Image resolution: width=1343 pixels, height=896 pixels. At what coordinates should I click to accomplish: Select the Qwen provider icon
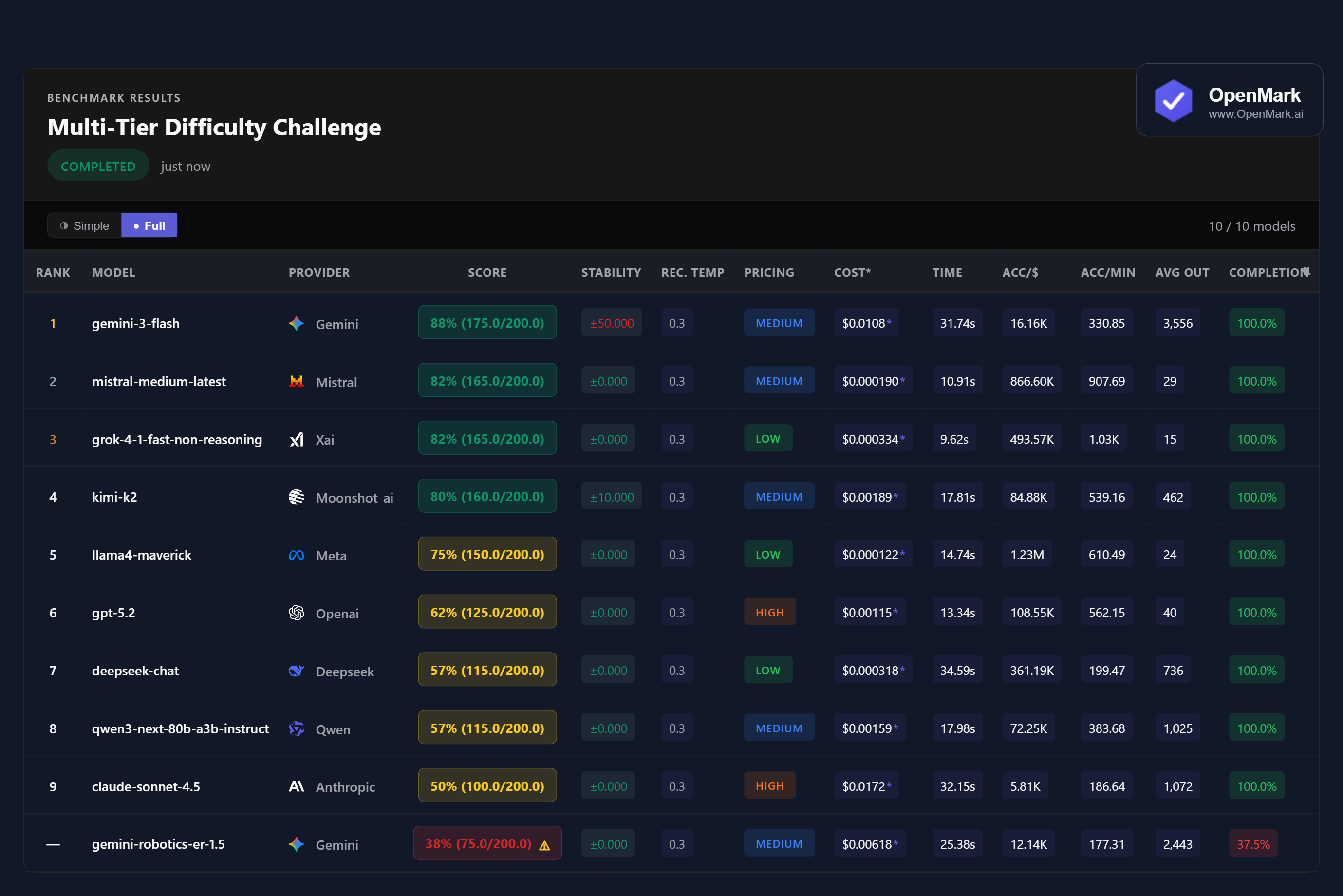[x=297, y=729]
